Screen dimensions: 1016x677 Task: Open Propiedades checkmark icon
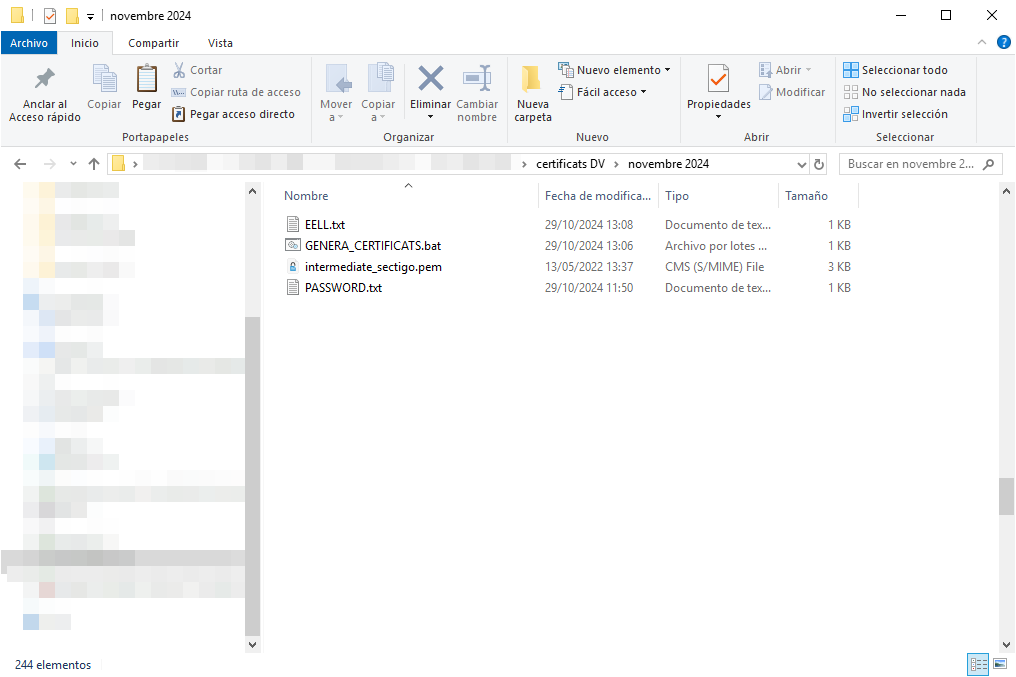[719, 79]
